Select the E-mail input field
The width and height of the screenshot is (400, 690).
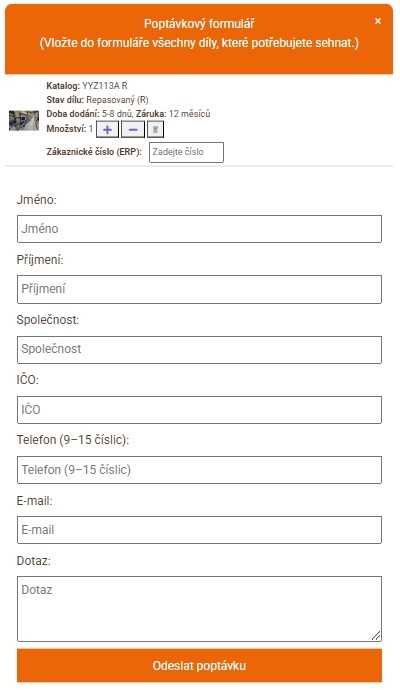(x=199, y=530)
